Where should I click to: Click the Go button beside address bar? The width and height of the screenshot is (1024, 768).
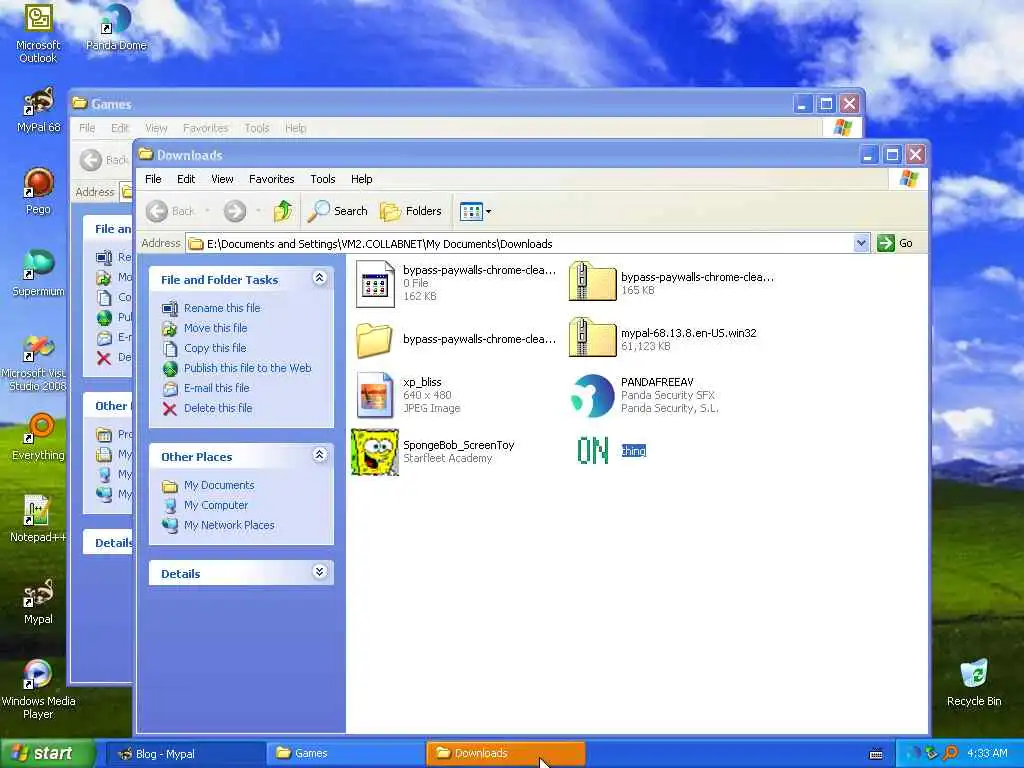coord(895,243)
